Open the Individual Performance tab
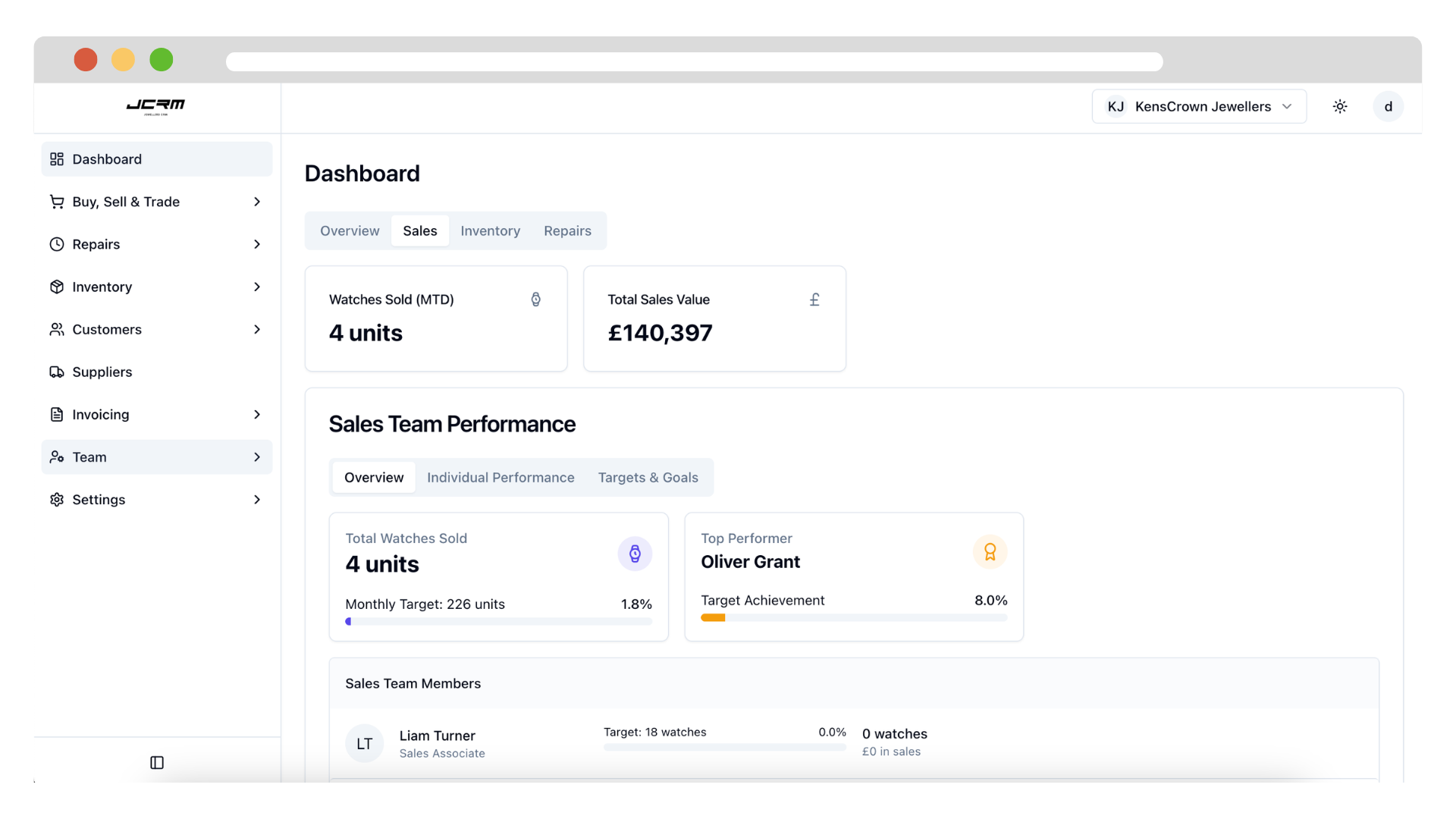 (500, 477)
